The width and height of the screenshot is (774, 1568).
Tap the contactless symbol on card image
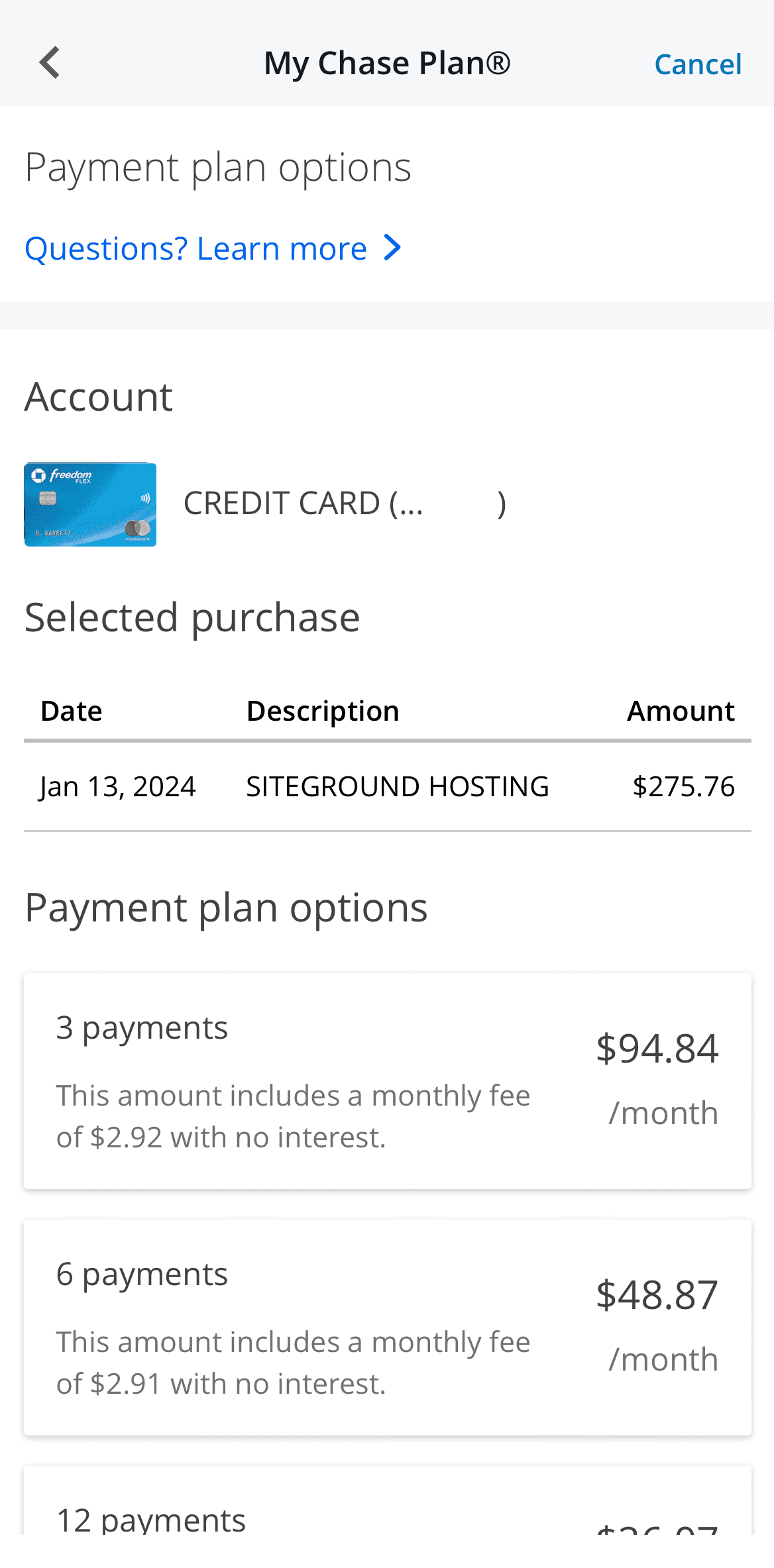[x=144, y=498]
